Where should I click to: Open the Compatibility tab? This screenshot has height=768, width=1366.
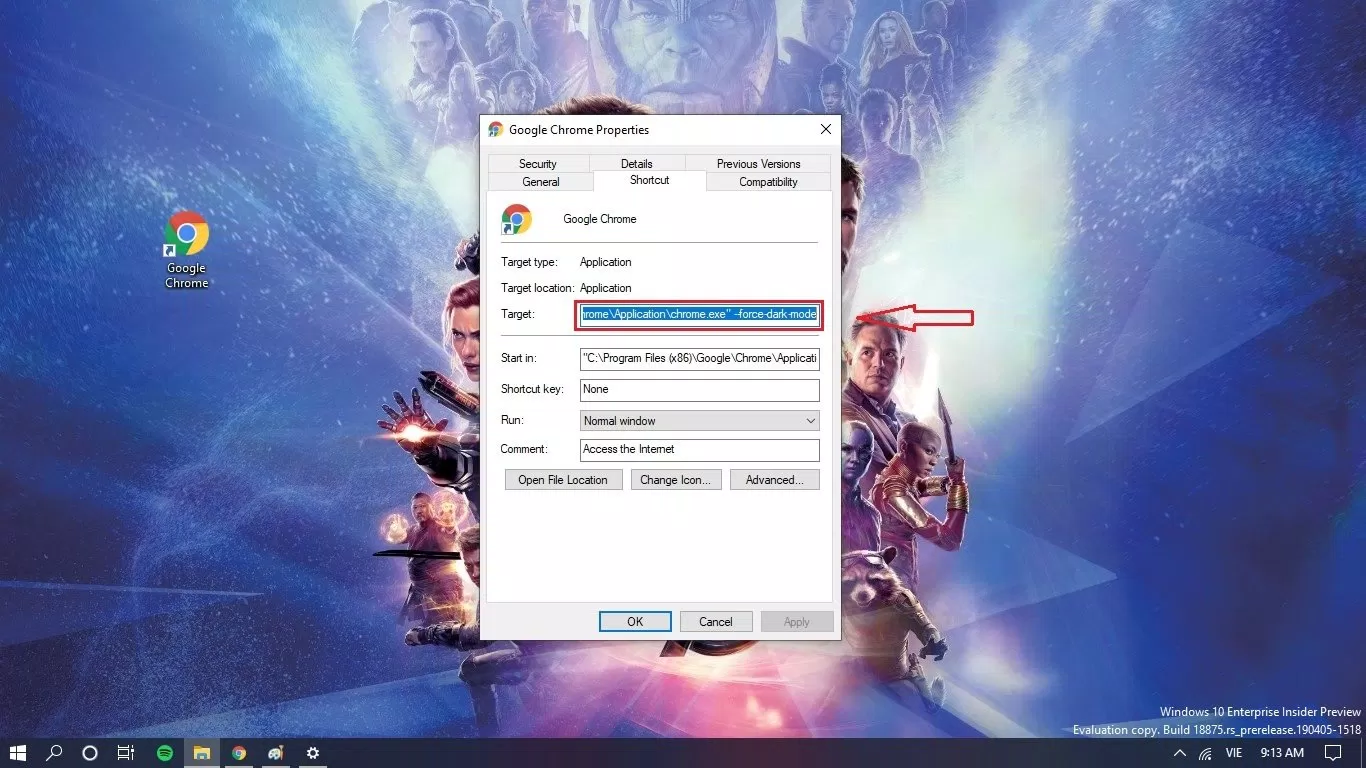tap(768, 182)
